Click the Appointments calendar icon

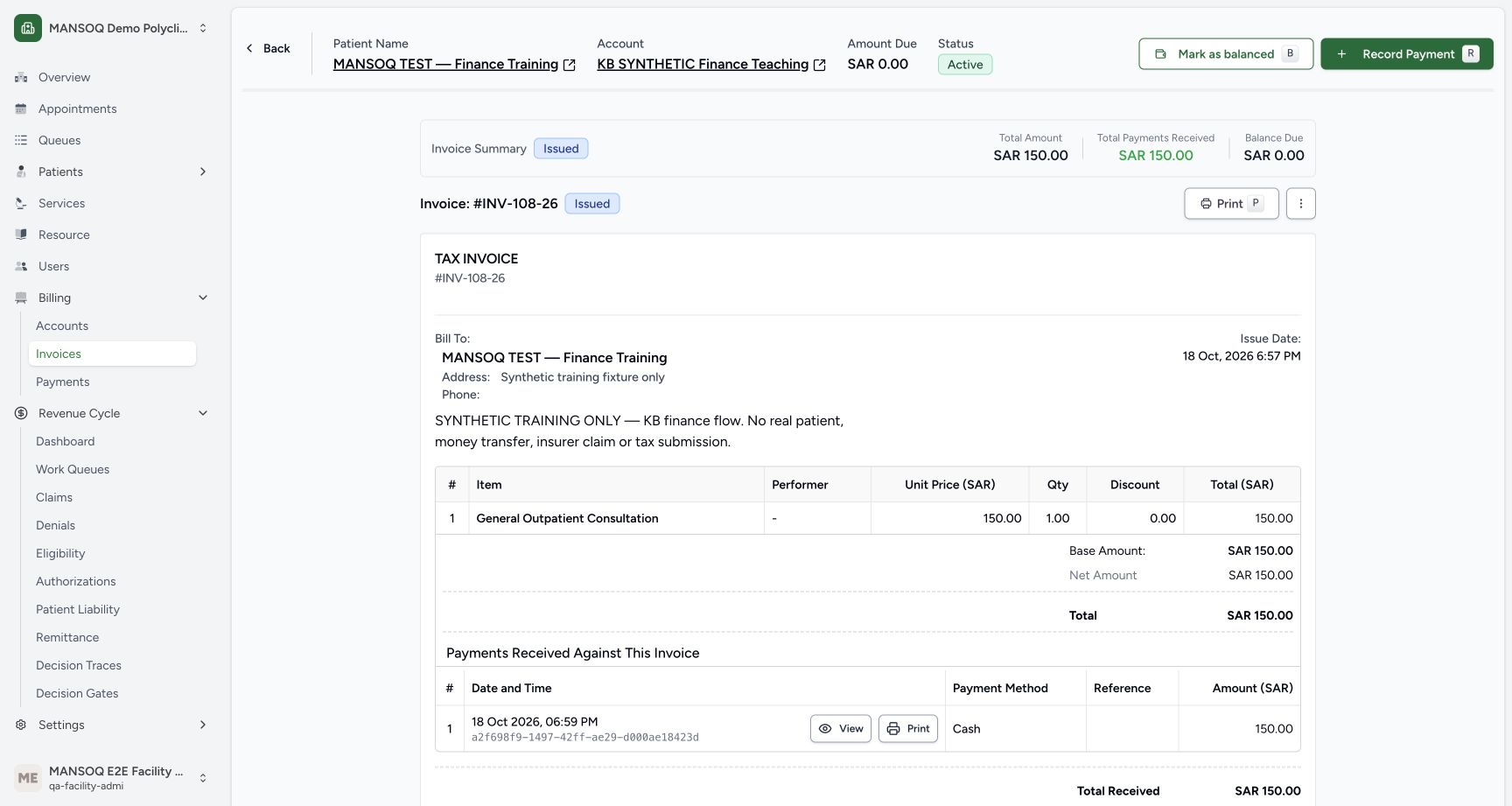pyautogui.click(x=21, y=109)
